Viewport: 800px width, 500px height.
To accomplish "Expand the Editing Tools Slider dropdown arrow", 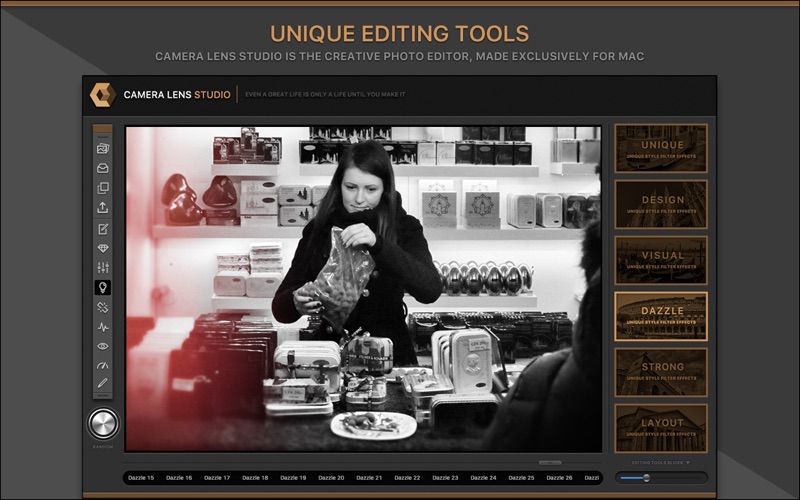I will point(688,463).
